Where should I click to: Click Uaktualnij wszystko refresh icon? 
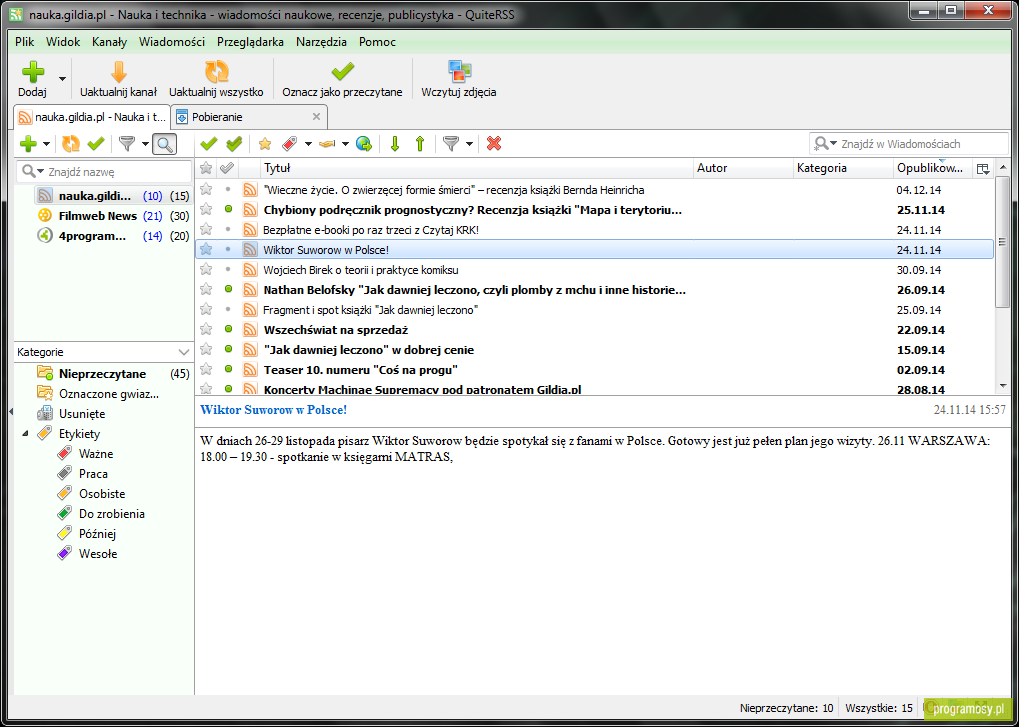click(x=216, y=72)
